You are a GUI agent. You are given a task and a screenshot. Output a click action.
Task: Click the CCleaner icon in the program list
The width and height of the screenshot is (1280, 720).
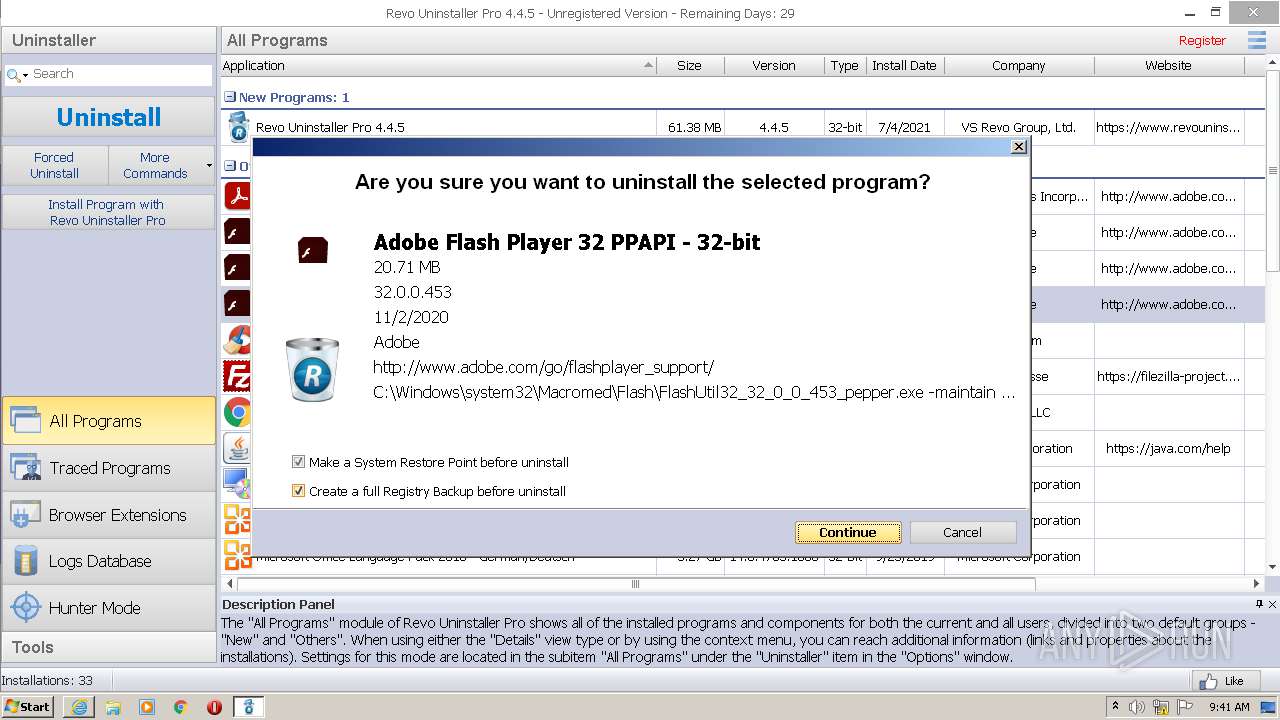click(x=237, y=340)
